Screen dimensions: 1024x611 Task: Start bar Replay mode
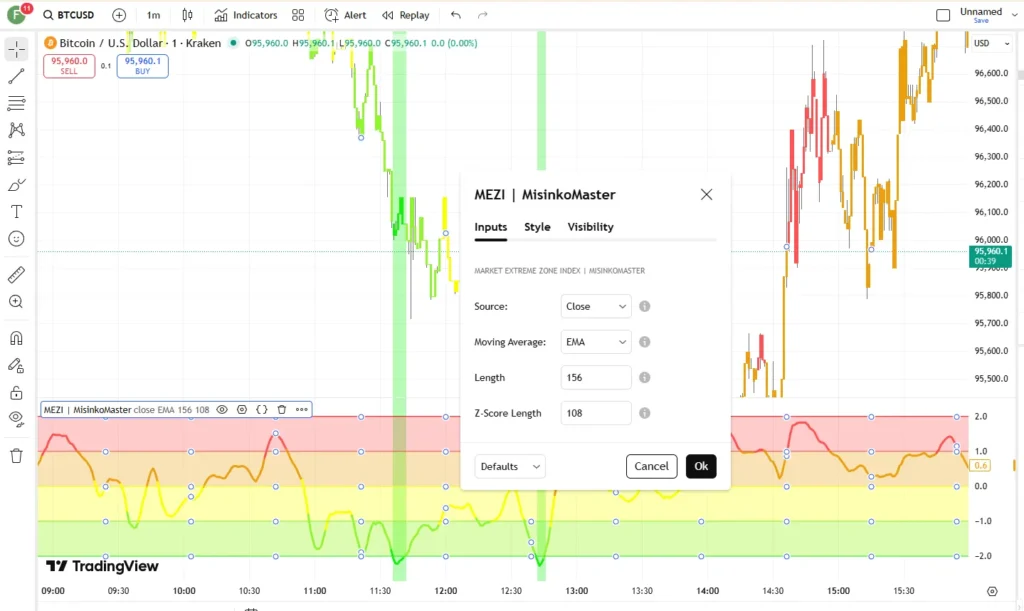pyautogui.click(x=406, y=15)
